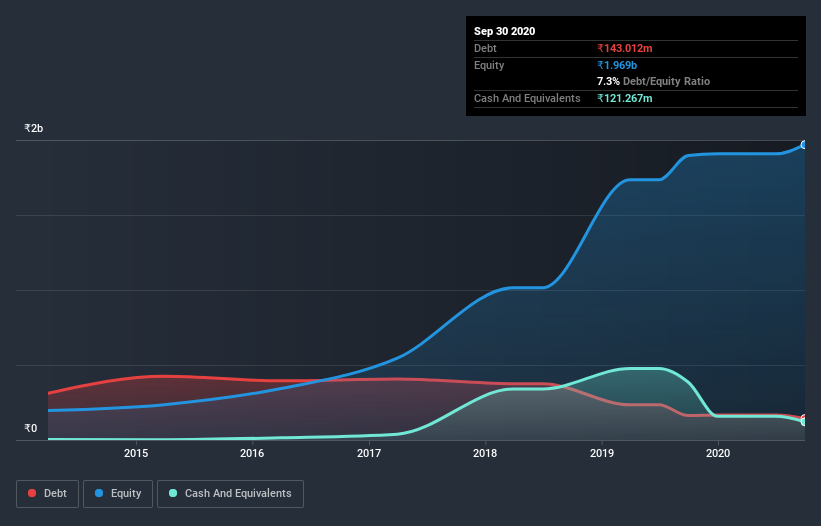The width and height of the screenshot is (821, 526).
Task: Click the ₹0 y-axis label
Action: pos(31,428)
